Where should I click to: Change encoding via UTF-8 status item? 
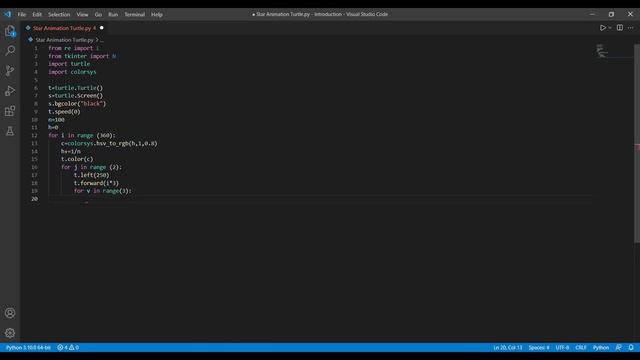pos(562,348)
